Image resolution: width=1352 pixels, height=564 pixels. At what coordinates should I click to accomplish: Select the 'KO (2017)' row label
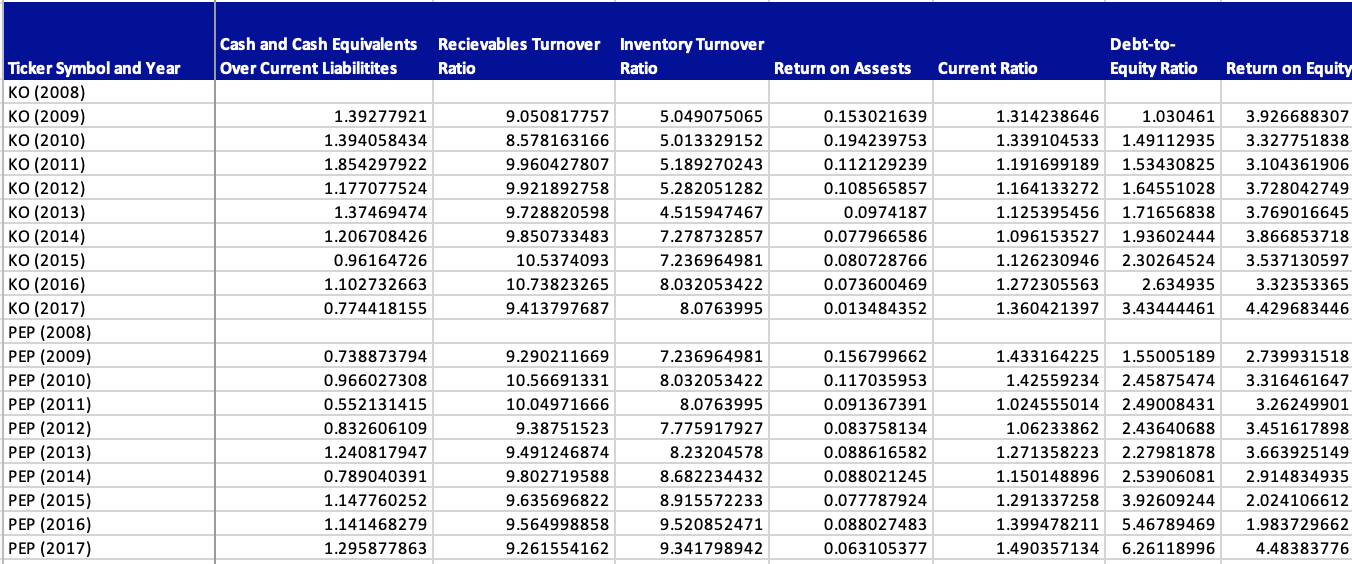107,308
